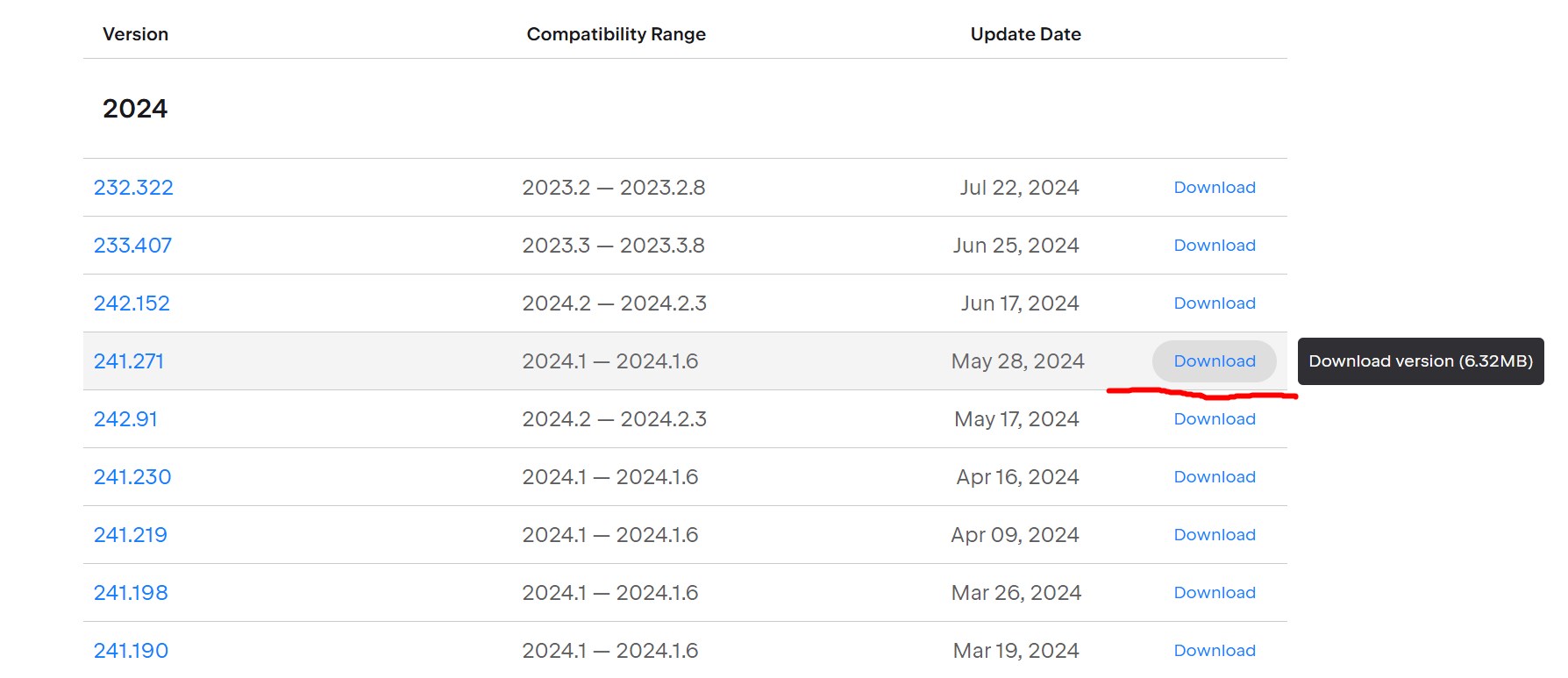Download the Jun 25, 2024 release
The height and width of the screenshot is (678, 1568).
point(1215,246)
